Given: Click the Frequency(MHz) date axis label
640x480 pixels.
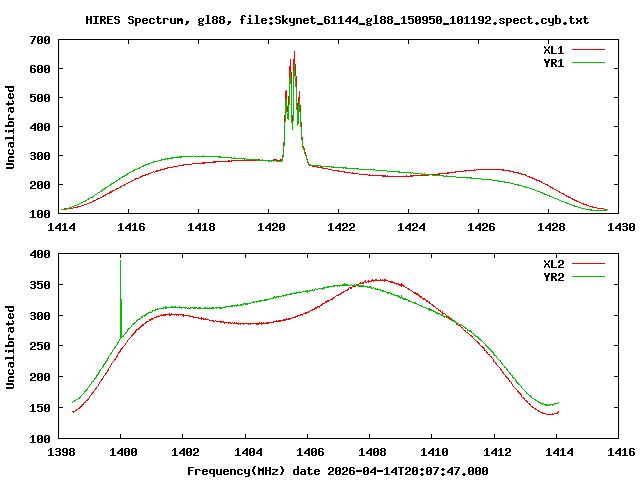Looking at the screenshot, I should pyautogui.click(x=338, y=471).
